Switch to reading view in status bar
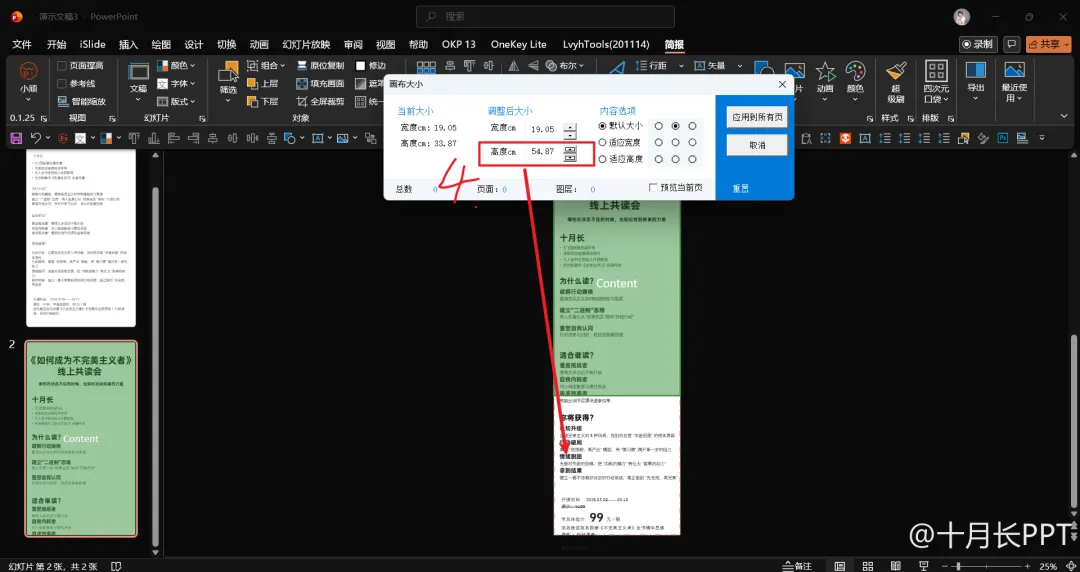 click(x=895, y=566)
